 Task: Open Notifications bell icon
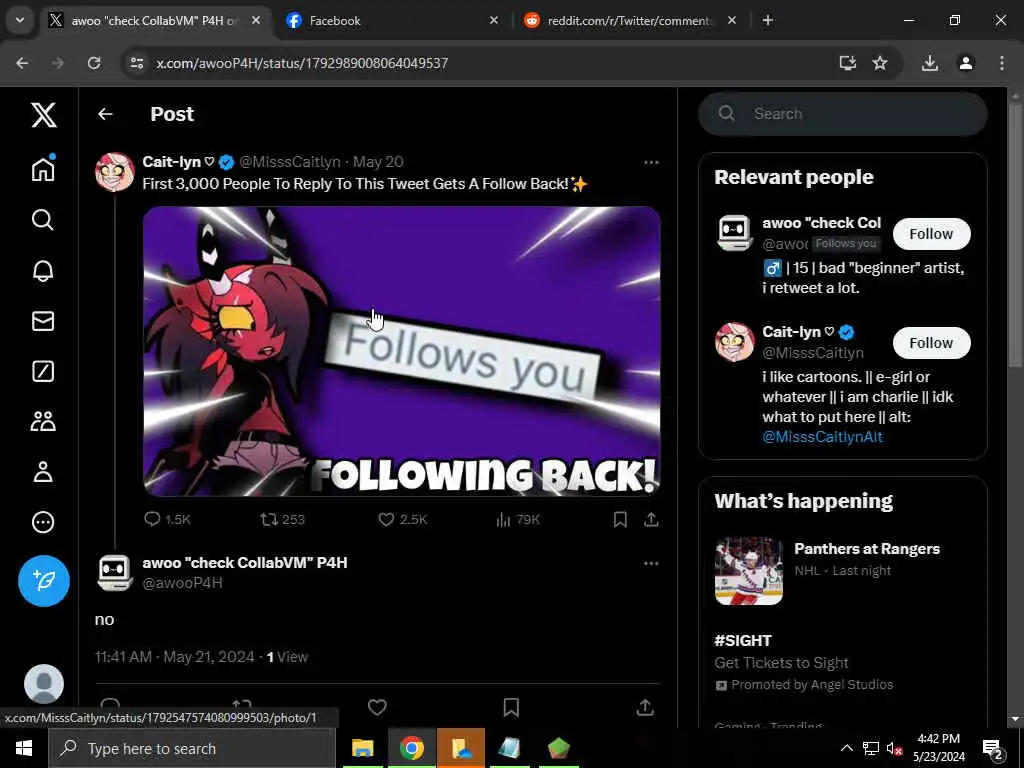click(43, 270)
